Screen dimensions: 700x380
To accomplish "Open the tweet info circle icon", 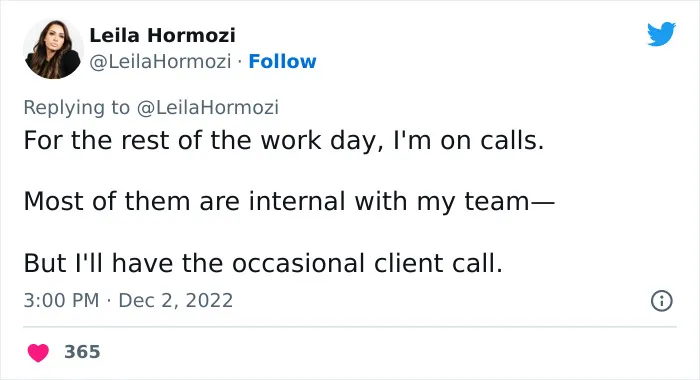I will coord(662,301).
